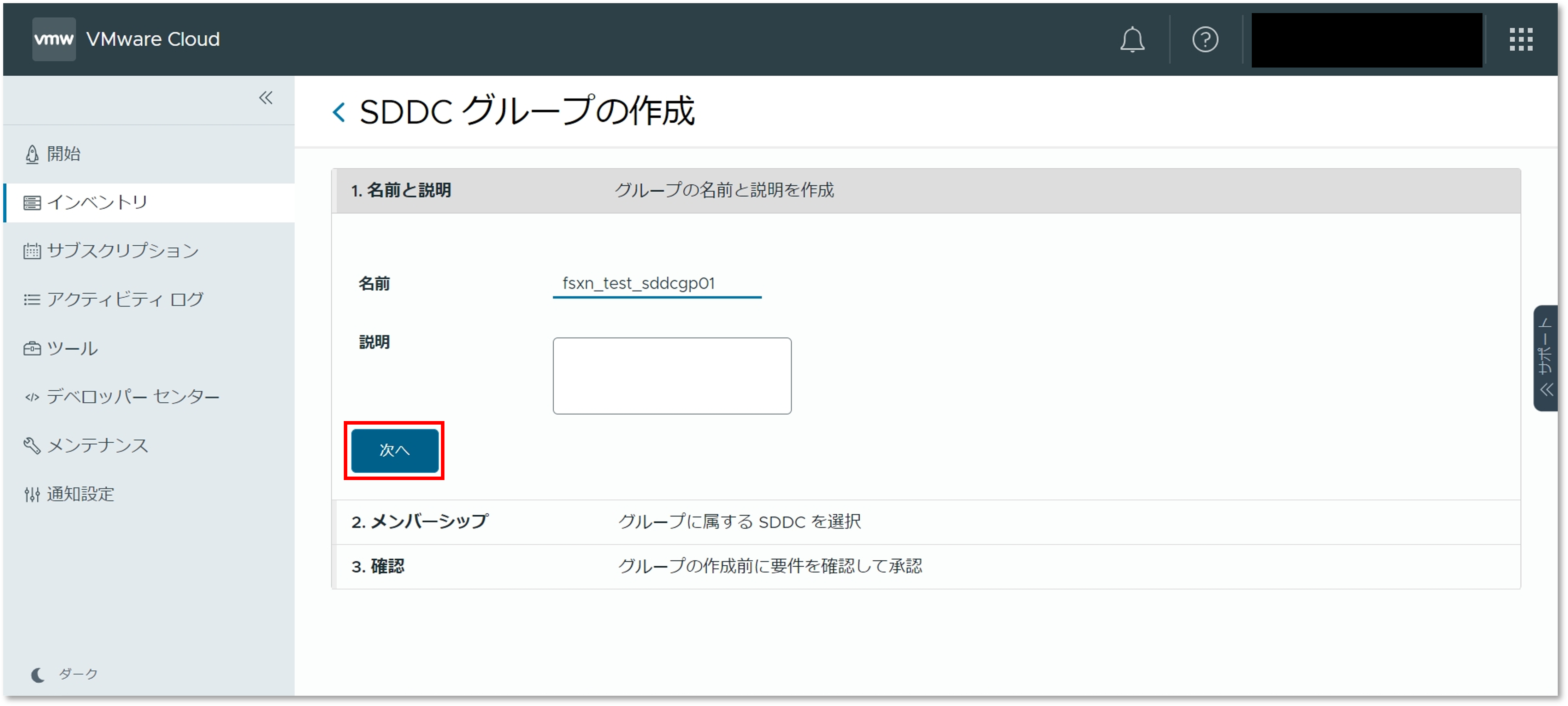
Task: Open the apps grid switcher
Action: coord(1521,40)
